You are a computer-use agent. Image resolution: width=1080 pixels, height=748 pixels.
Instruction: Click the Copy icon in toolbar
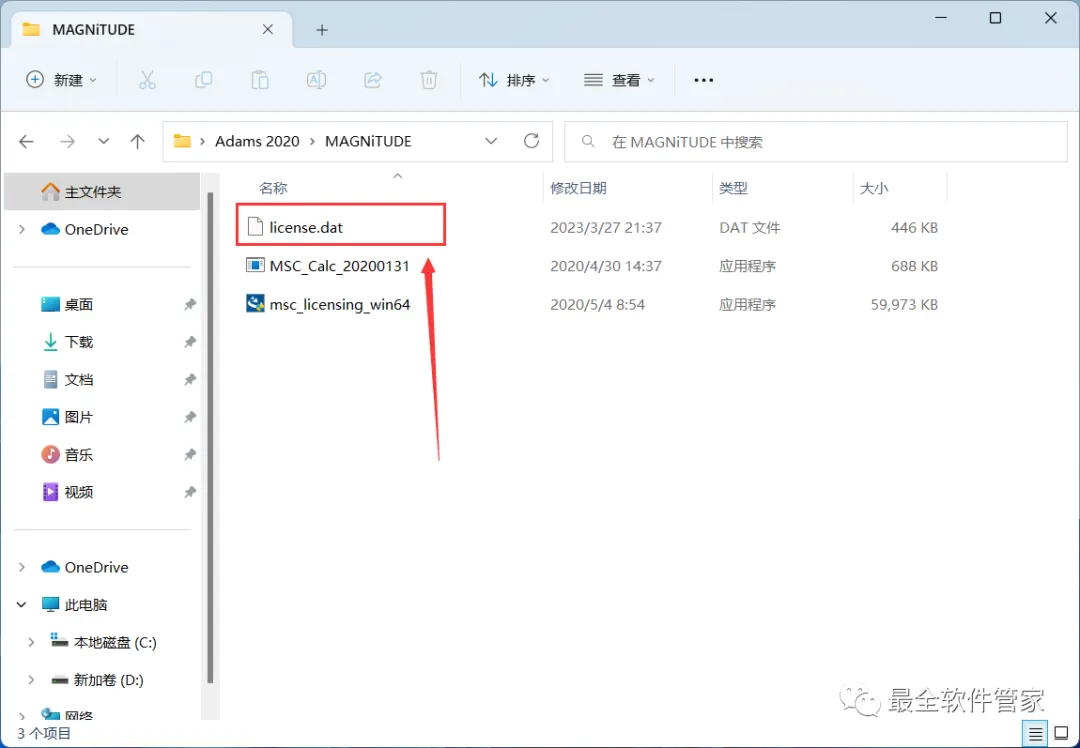tap(203, 80)
